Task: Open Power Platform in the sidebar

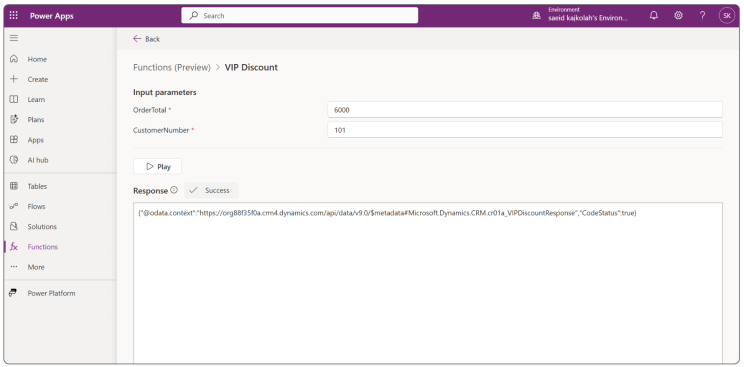Action: 51,293
